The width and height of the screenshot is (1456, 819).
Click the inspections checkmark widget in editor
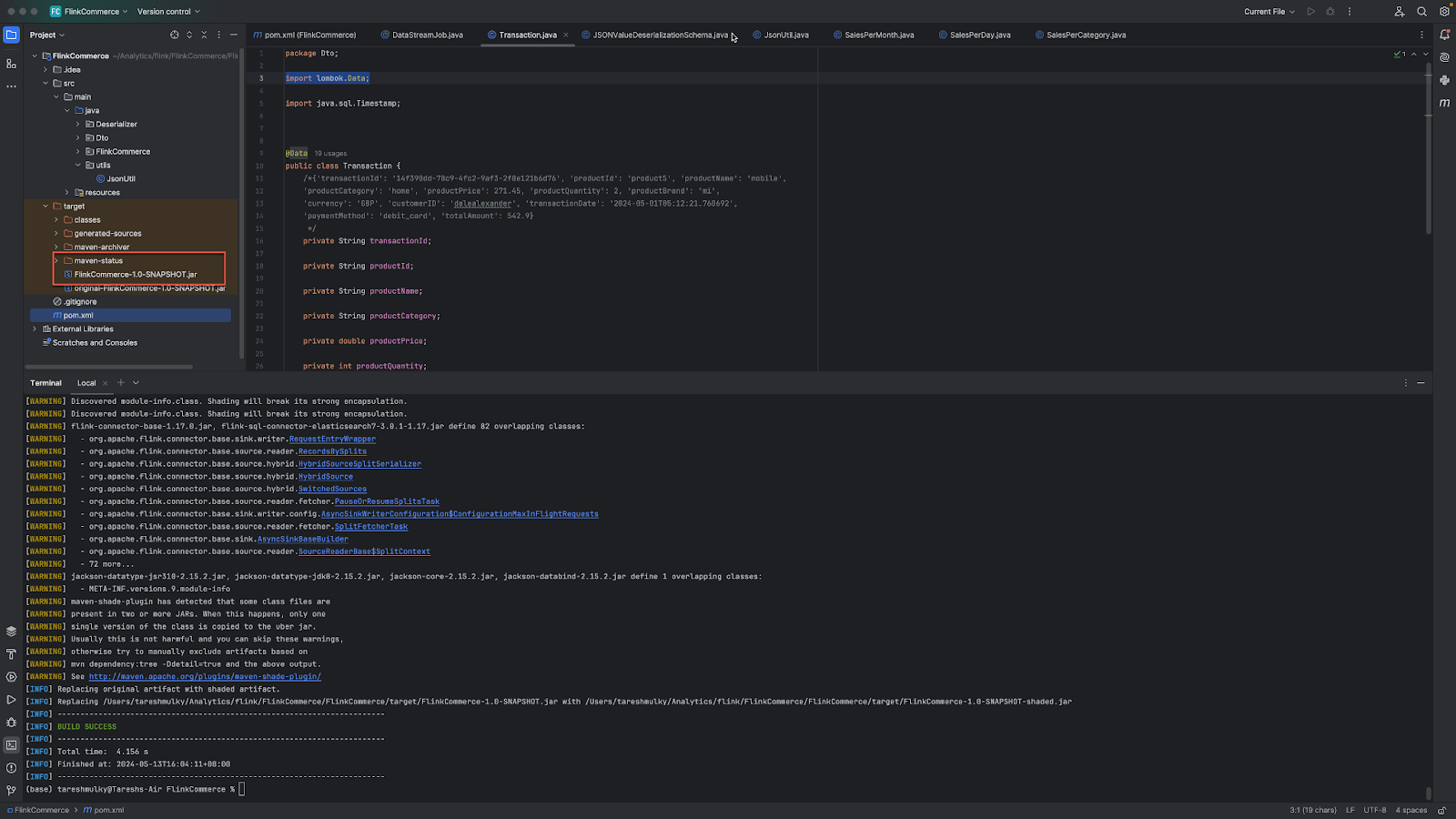point(1400,54)
